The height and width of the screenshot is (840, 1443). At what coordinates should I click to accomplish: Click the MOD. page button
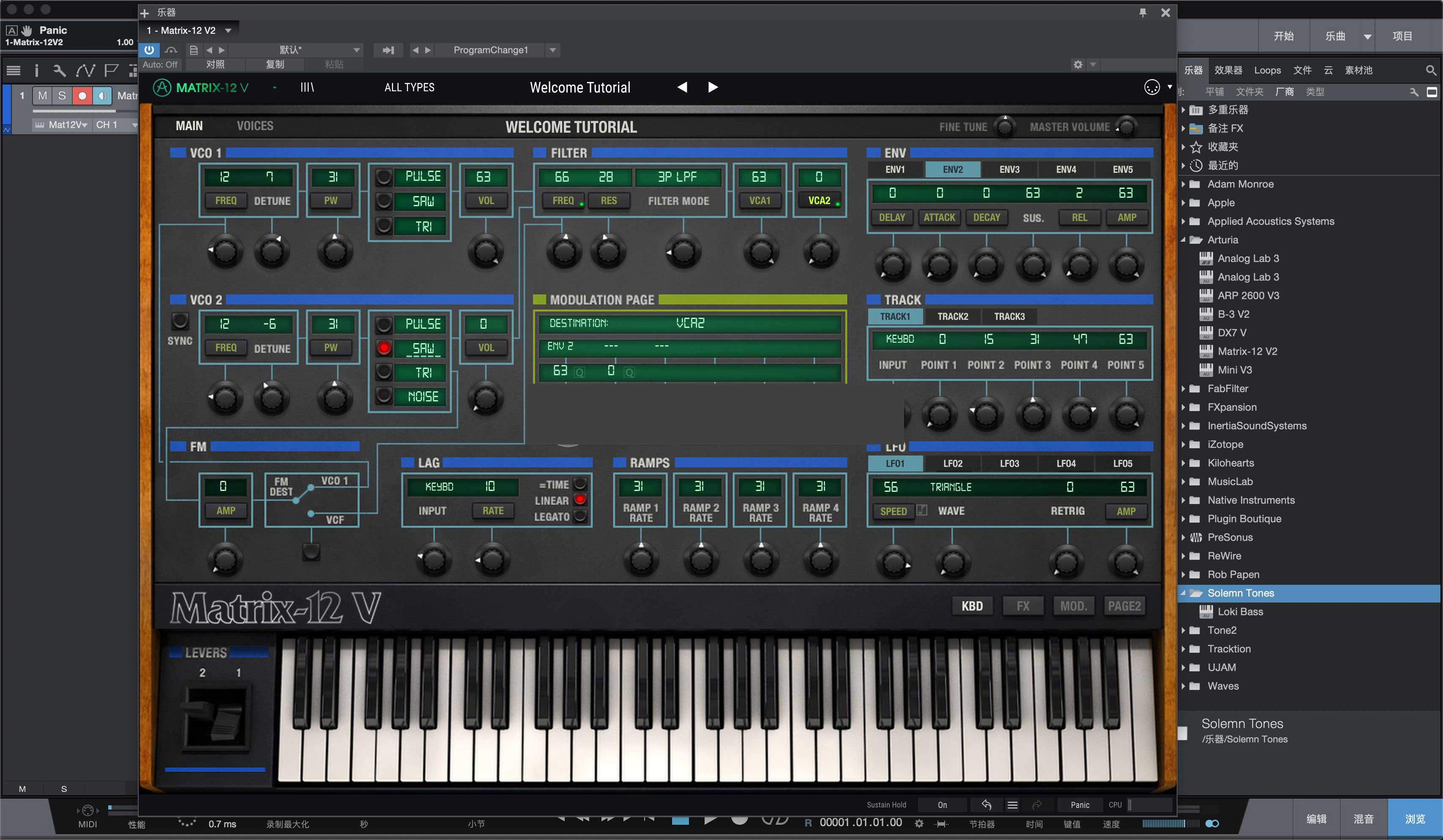point(1073,606)
